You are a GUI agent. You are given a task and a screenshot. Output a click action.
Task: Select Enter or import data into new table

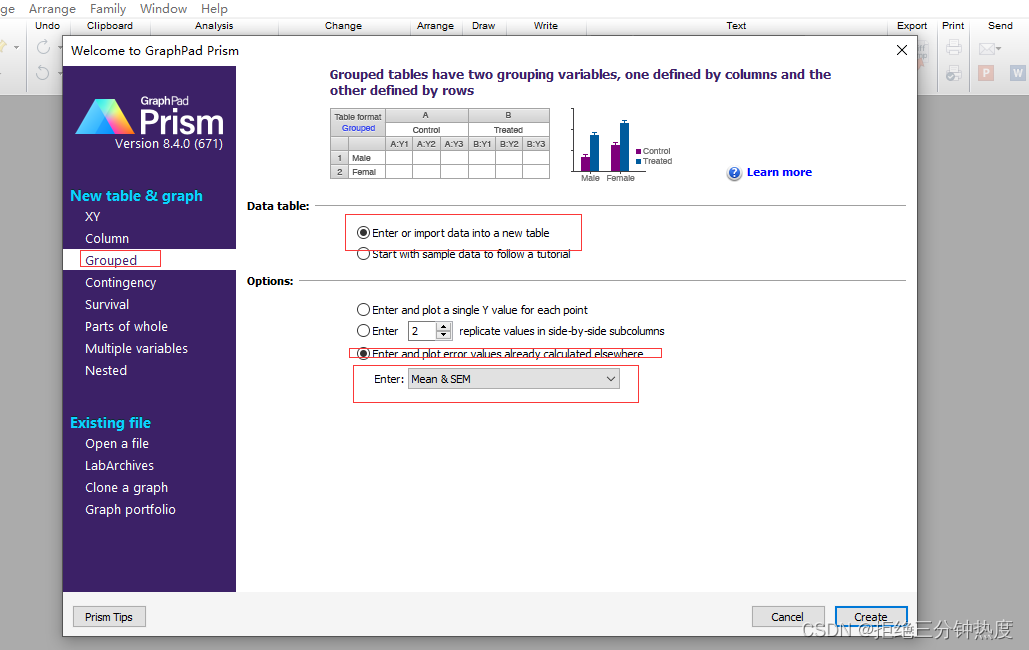(363, 233)
